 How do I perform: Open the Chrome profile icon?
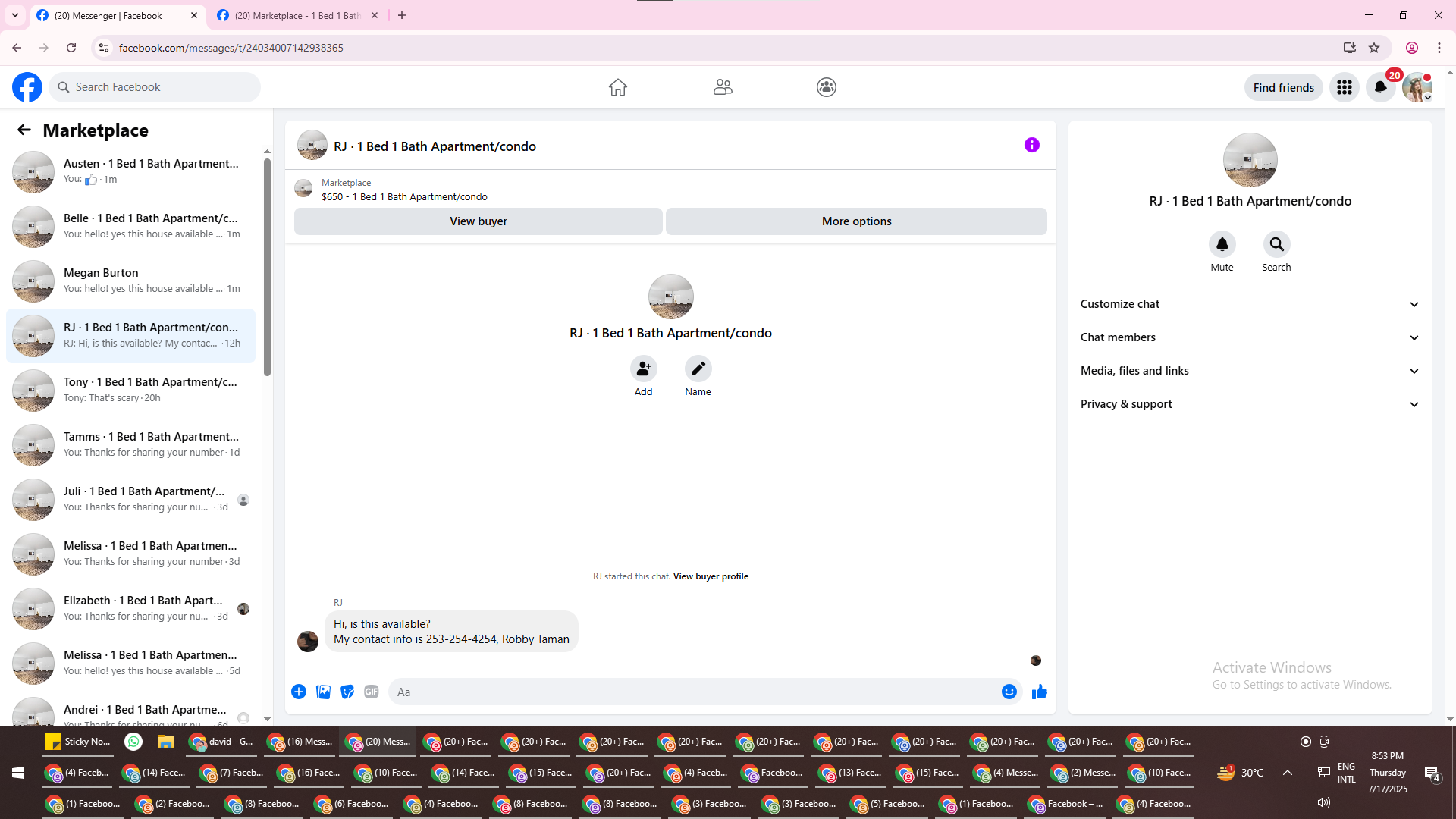pyautogui.click(x=1412, y=48)
